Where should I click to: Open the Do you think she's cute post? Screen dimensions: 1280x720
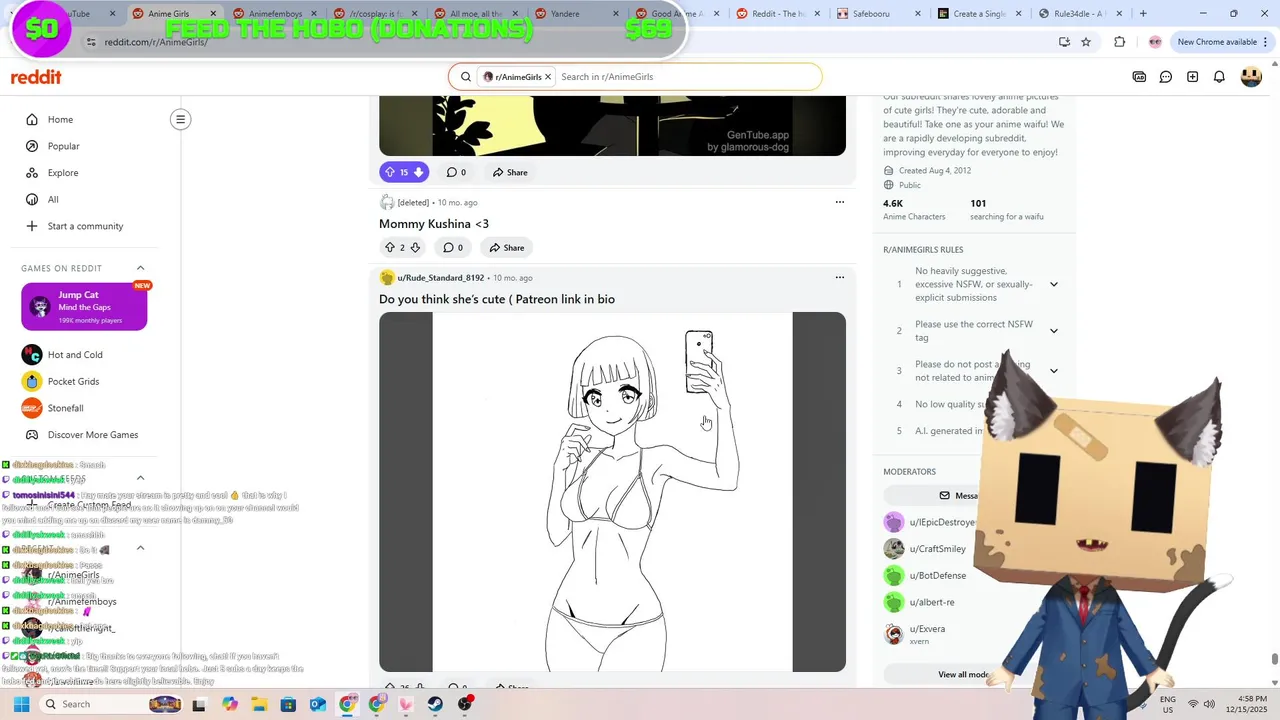pyautogui.click(x=497, y=299)
